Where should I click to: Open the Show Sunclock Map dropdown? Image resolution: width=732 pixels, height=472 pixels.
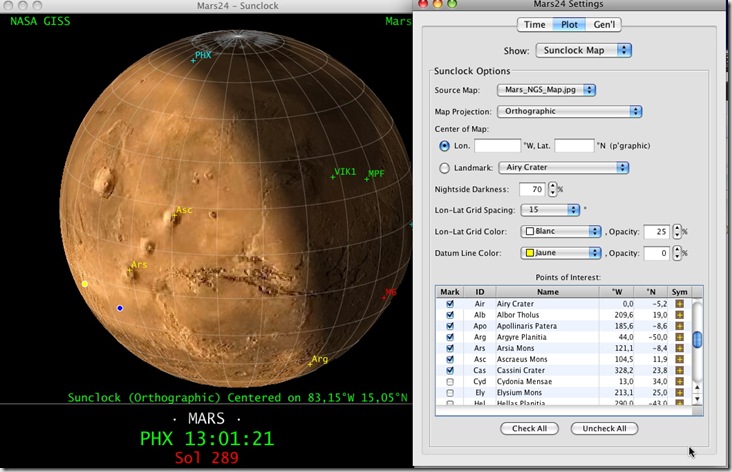584,50
